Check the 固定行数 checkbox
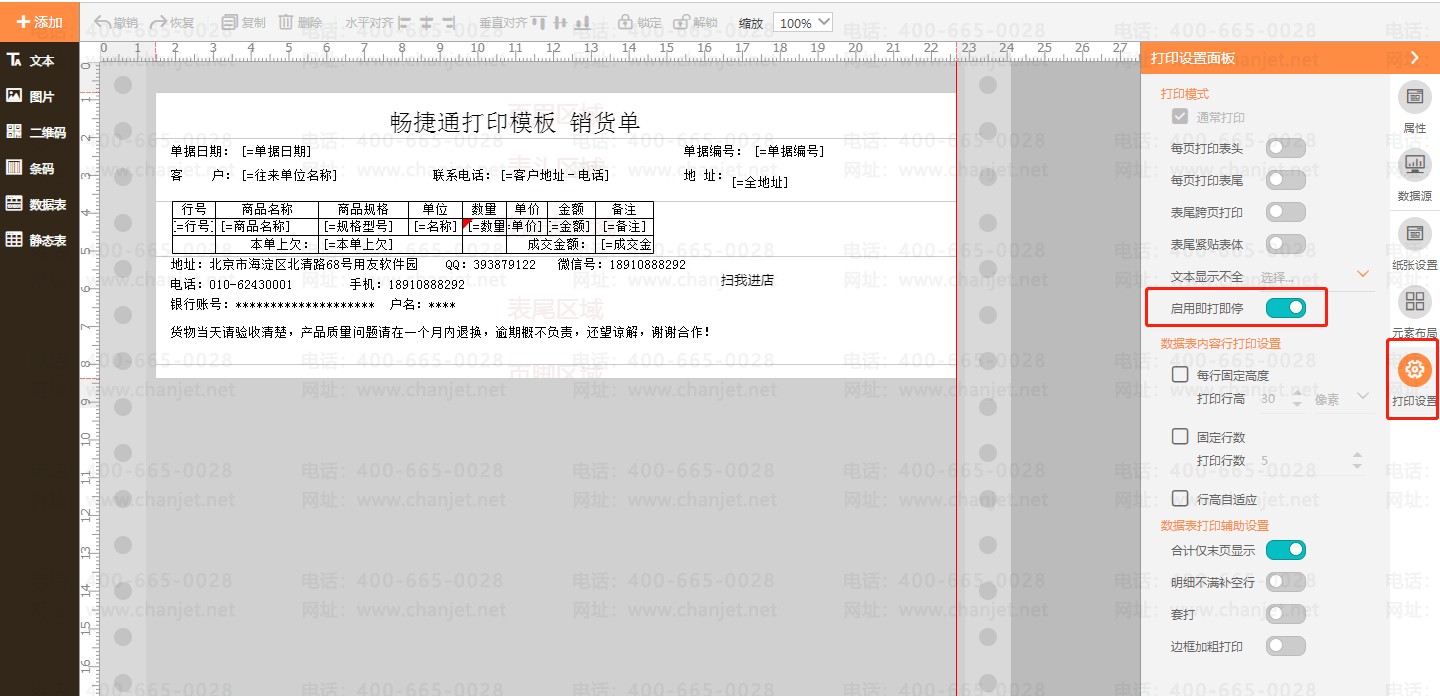Screen dimensions: 1440x696 (x=1180, y=437)
